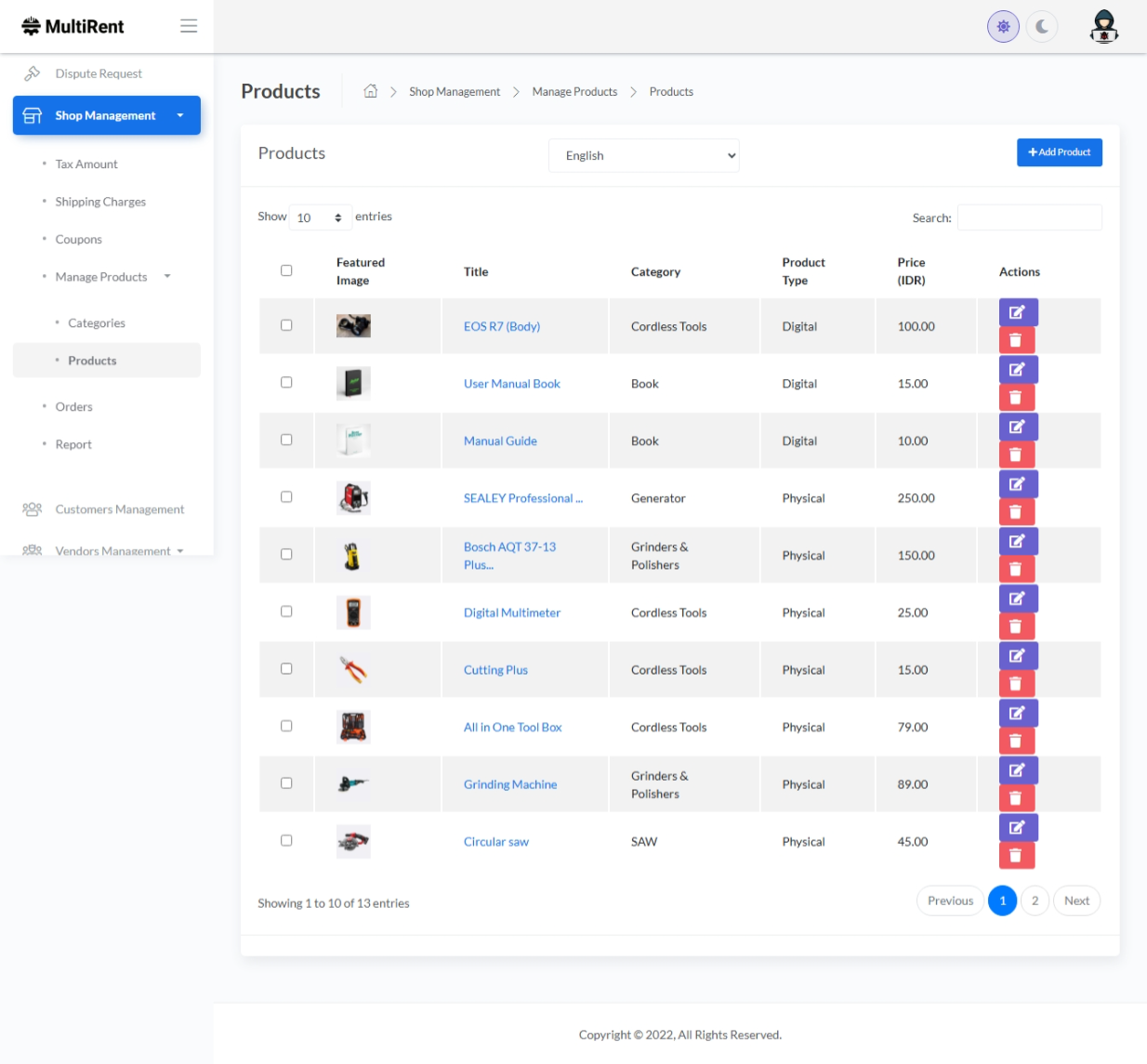Click the home icon in breadcrumb

(x=371, y=91)
